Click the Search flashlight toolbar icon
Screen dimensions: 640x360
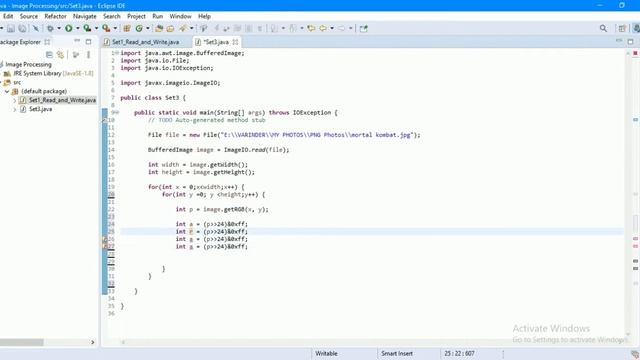coord(183,28)
